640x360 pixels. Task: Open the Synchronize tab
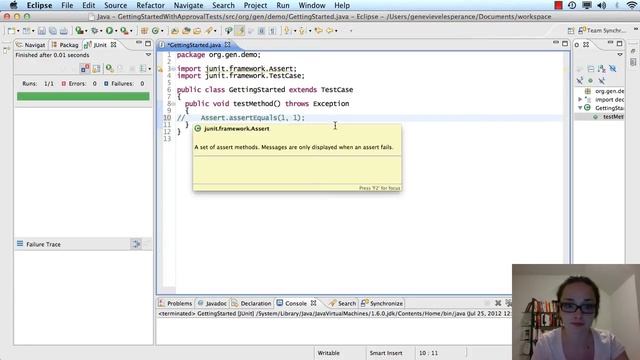[382, 303]
